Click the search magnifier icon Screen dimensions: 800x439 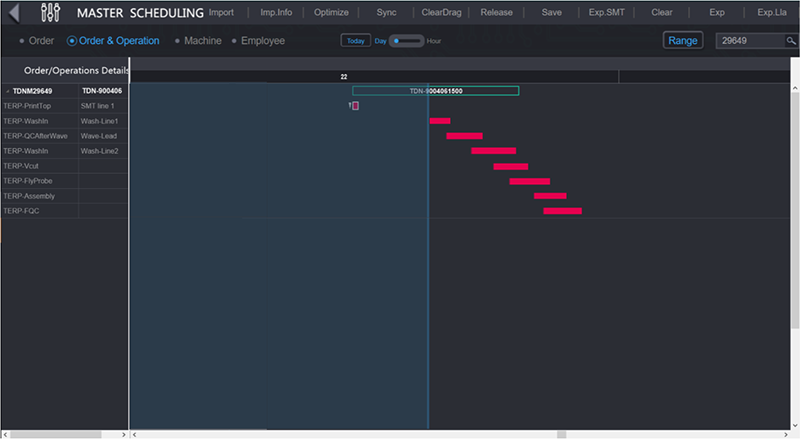[790, 41]
